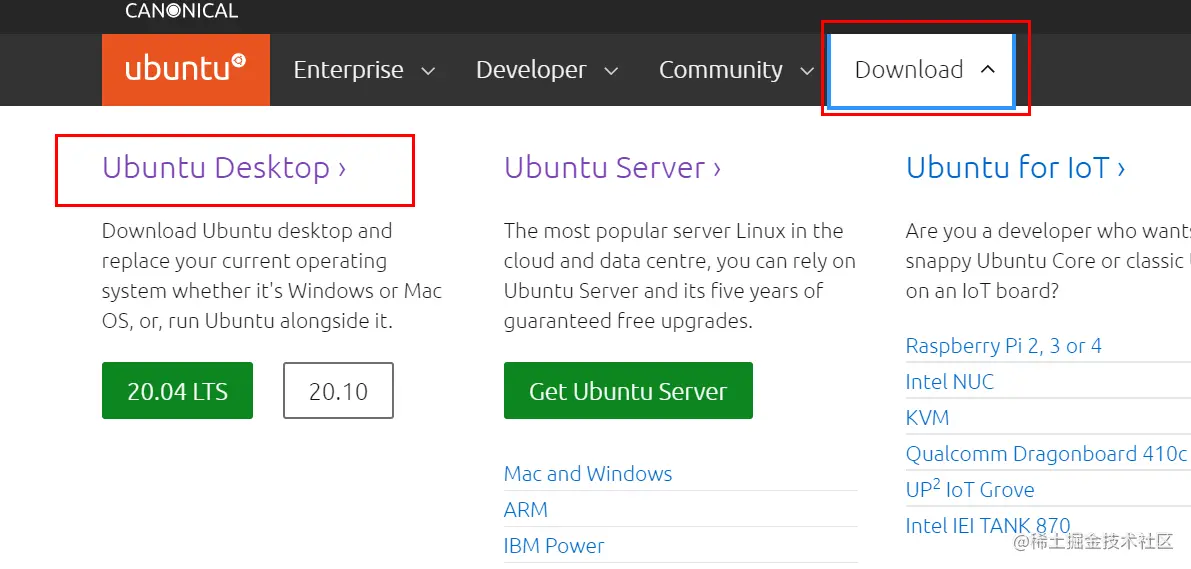Open the Intel IEI TANK 870 link

[x=987, y=526]
